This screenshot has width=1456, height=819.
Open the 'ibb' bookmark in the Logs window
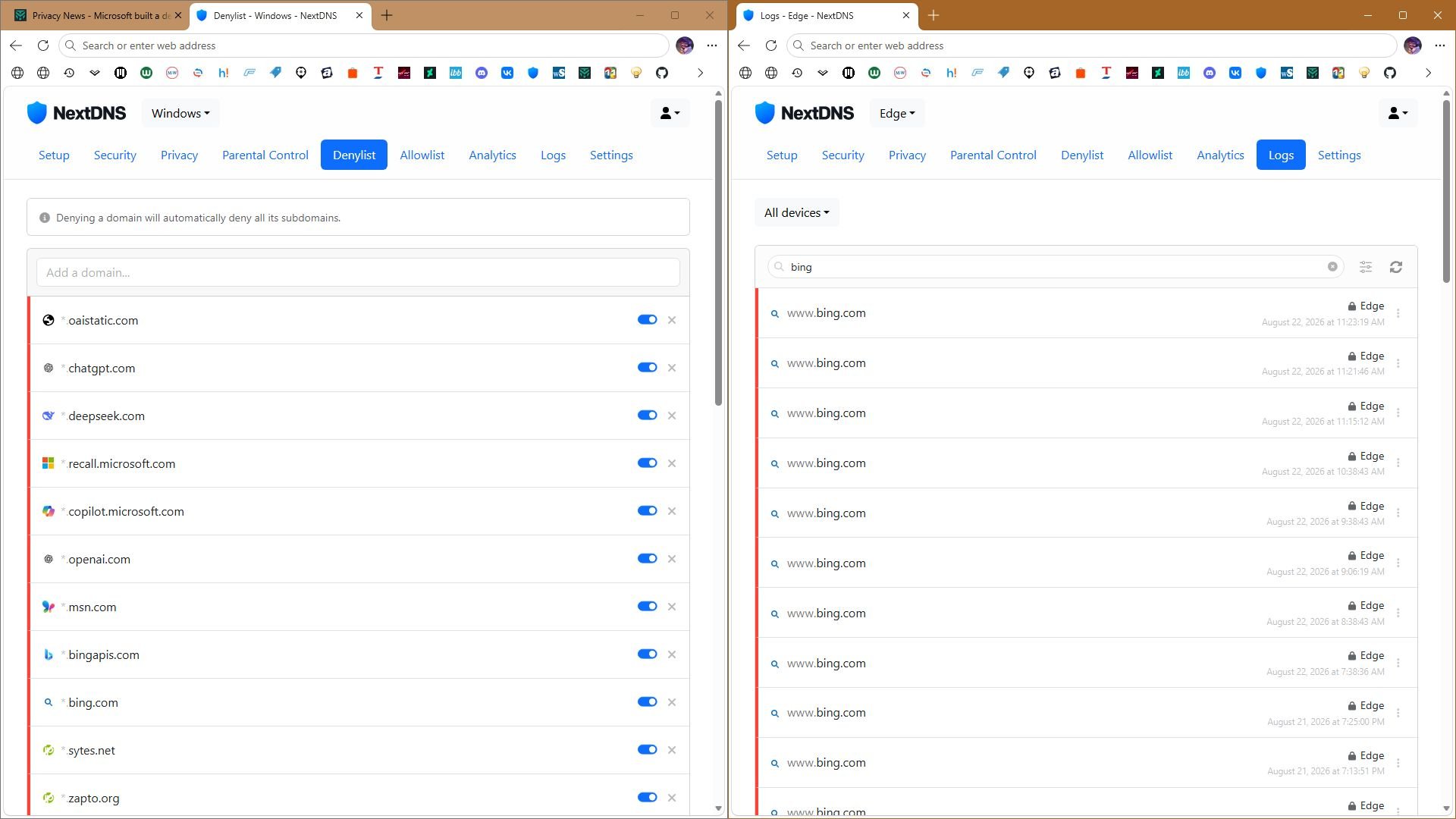click(x=1184, y=73)
